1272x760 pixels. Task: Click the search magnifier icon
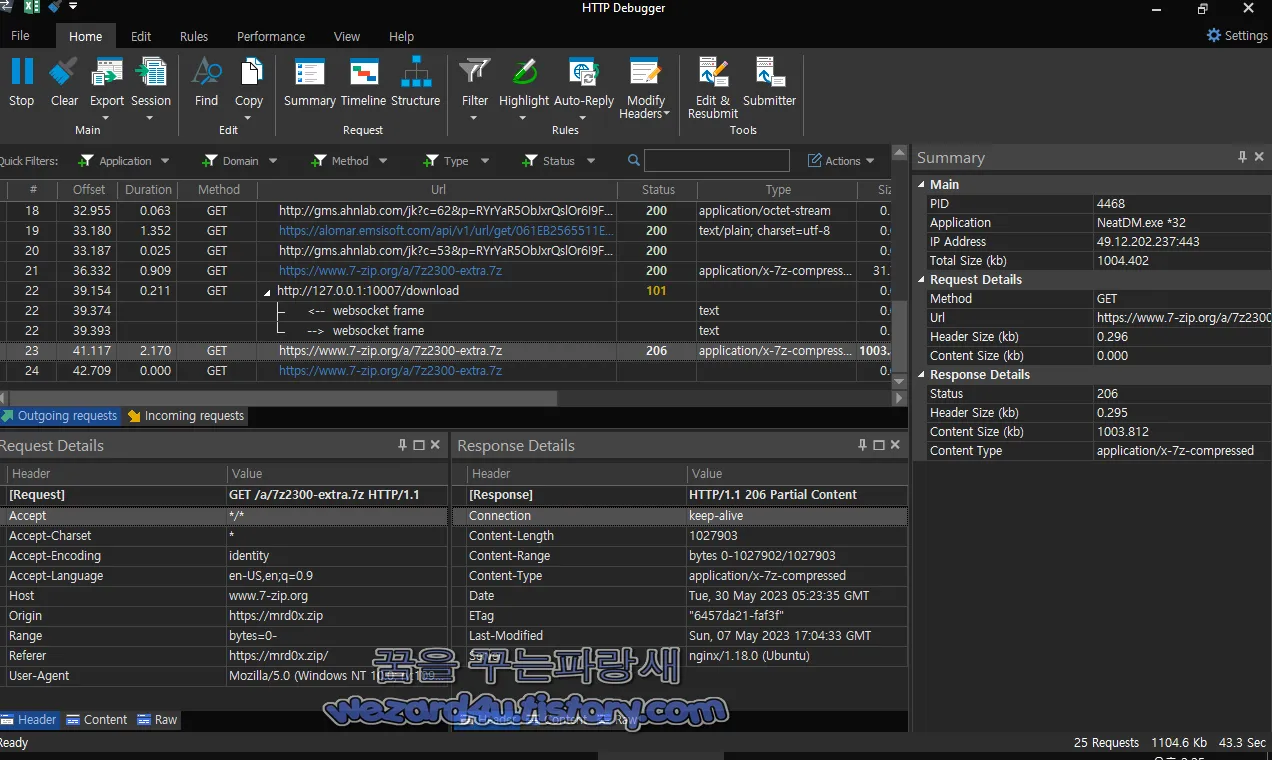(634, 160)
